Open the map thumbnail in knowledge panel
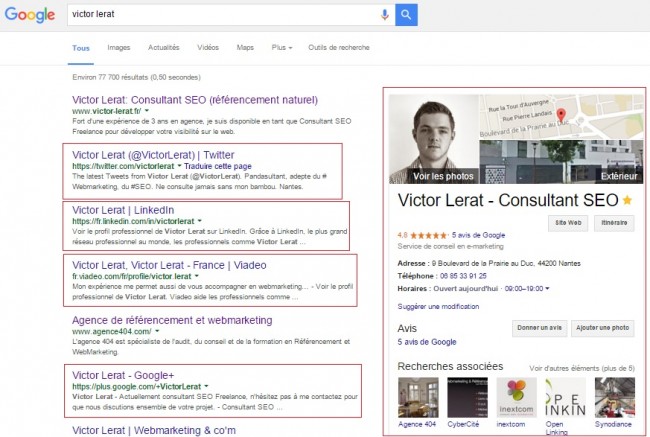This screenshot has height=437, width=650. (x=561, y=117)
